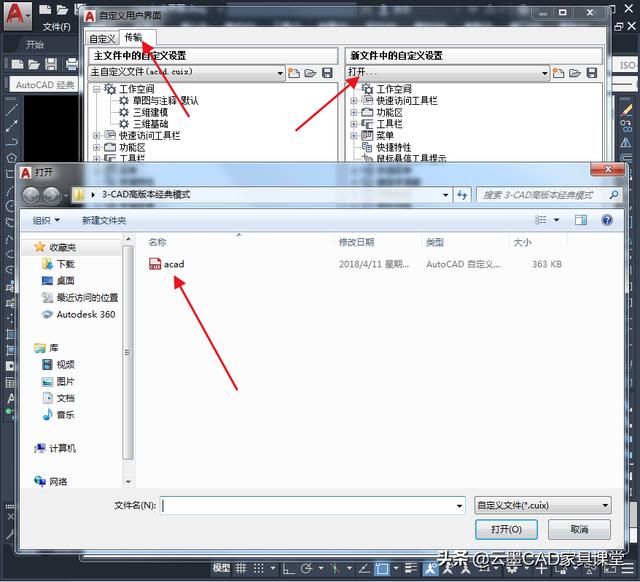
Task: Click the 取消 cancel button
Action: (579, 529)
